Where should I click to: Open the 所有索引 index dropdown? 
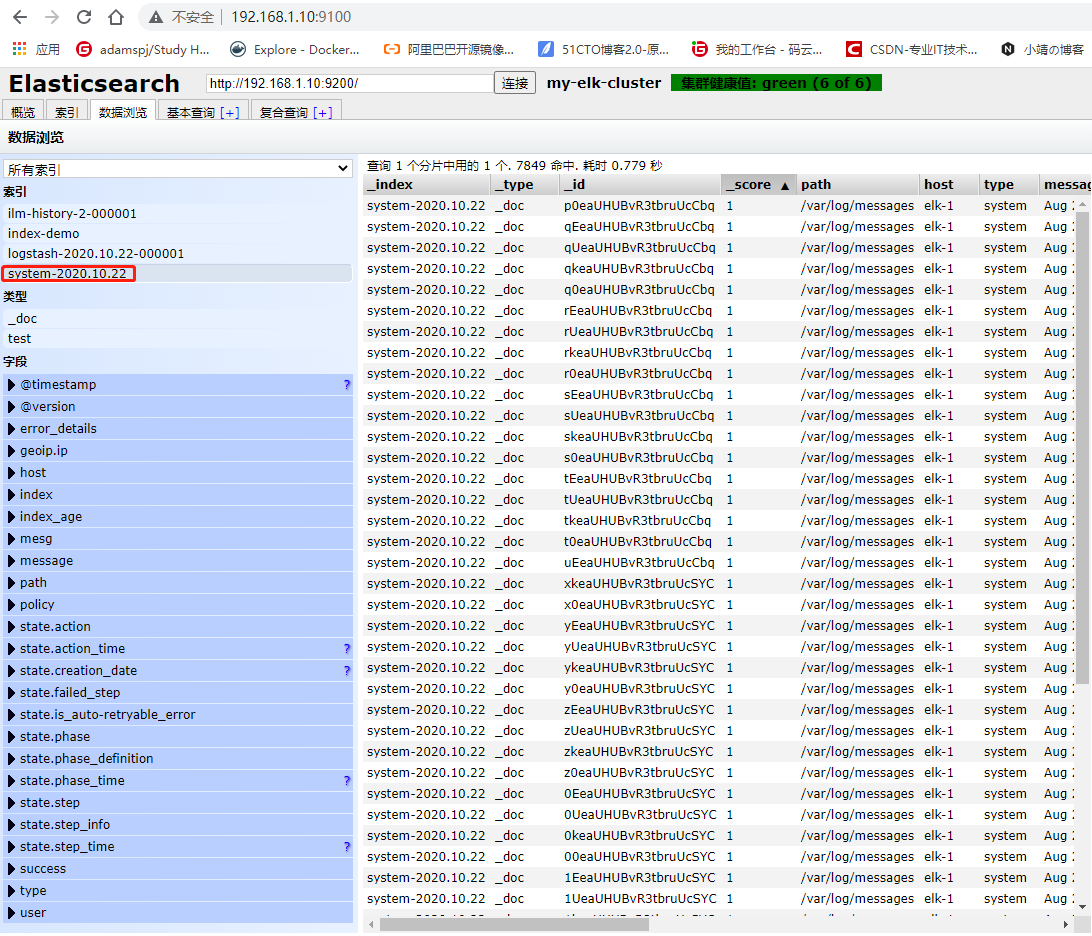pos(178,169)
